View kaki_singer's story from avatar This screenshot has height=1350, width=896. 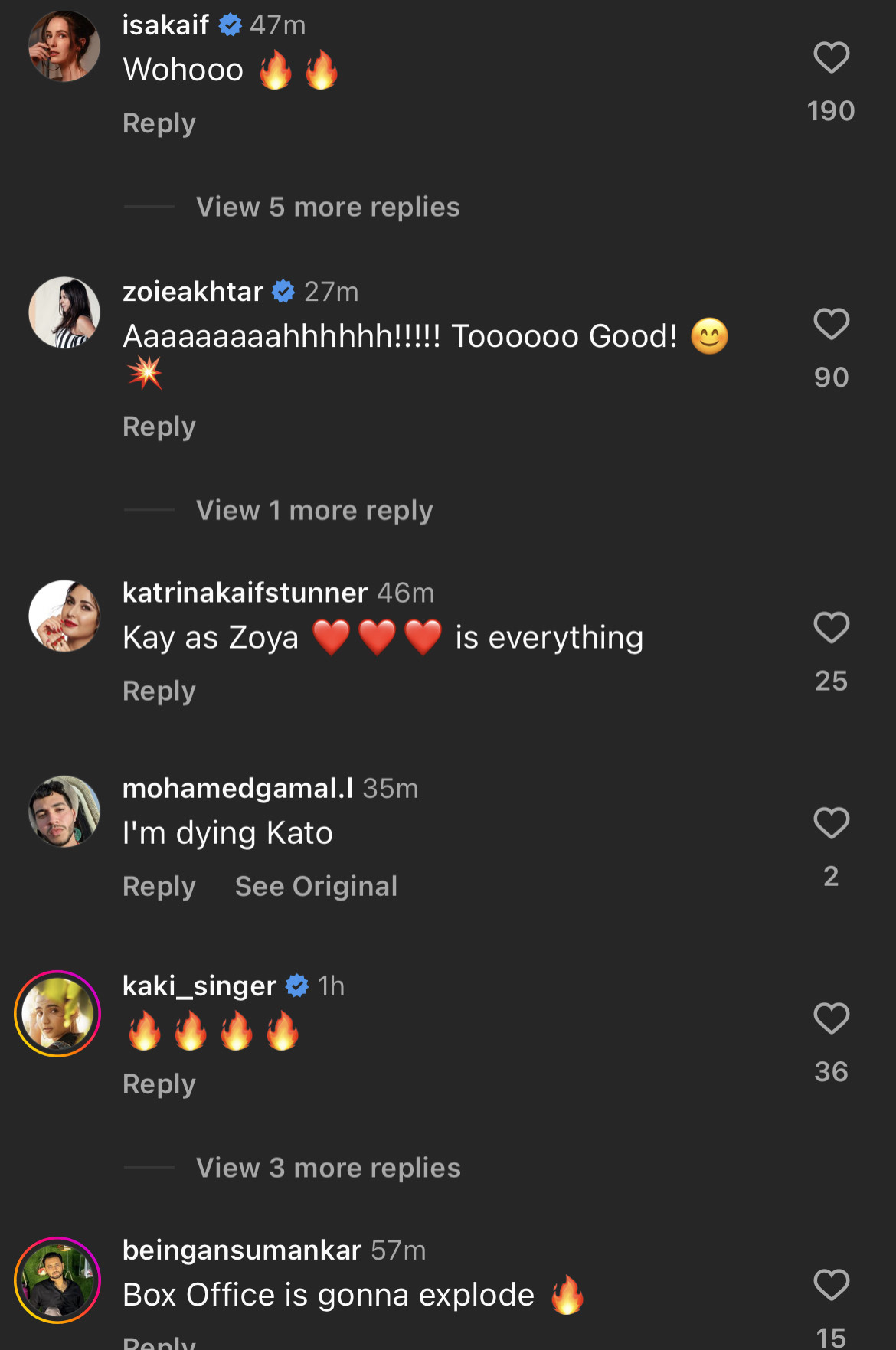pos(58,1014)
